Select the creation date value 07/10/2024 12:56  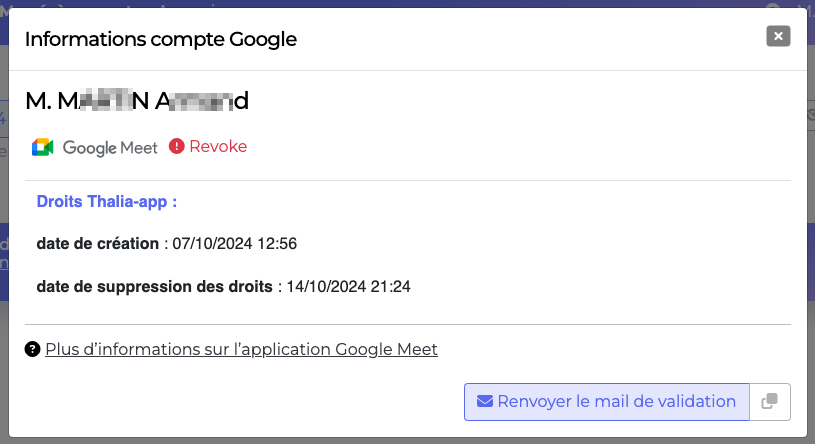coord(234,243)
